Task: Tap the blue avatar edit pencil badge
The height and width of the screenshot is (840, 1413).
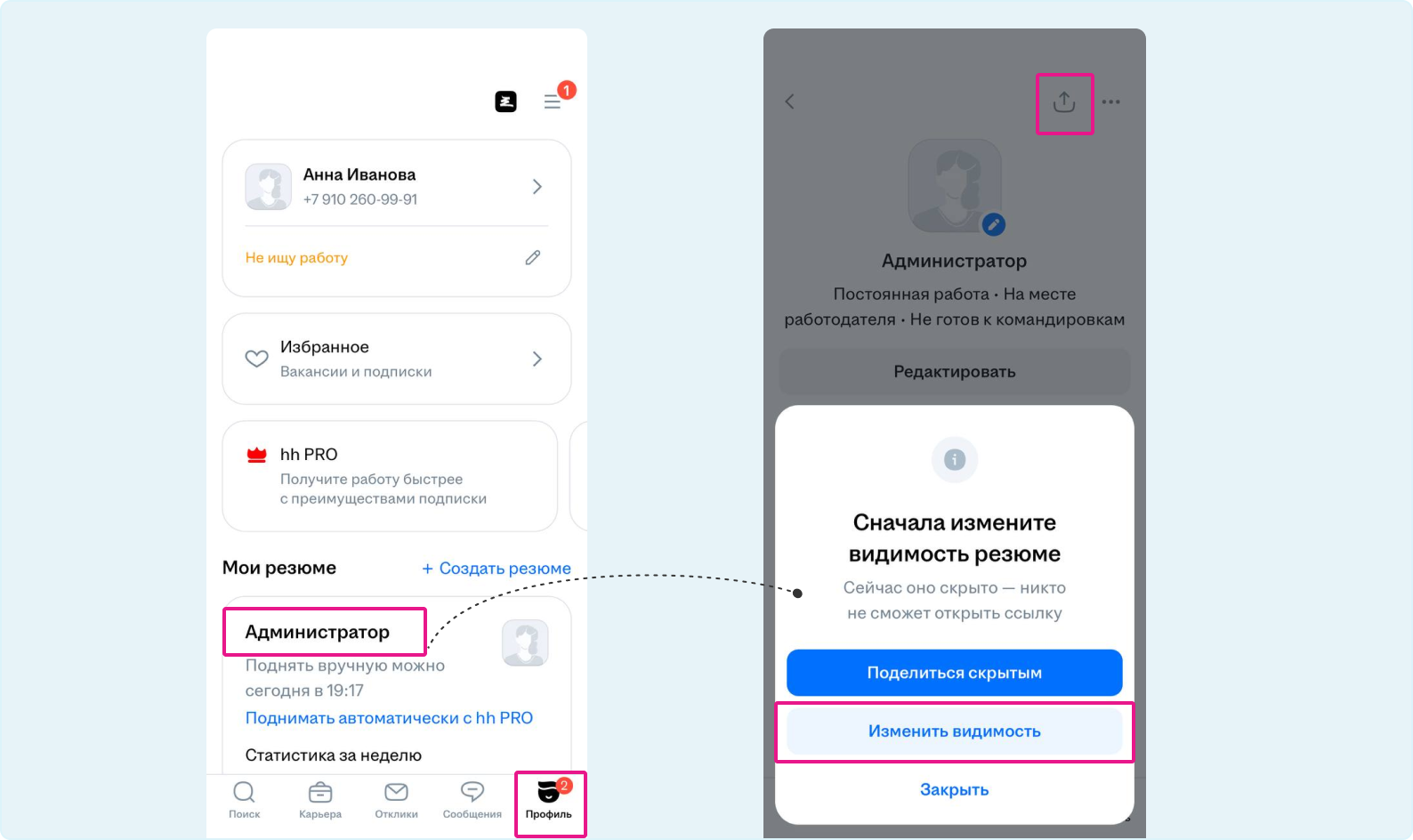Action: click(994, 225)
